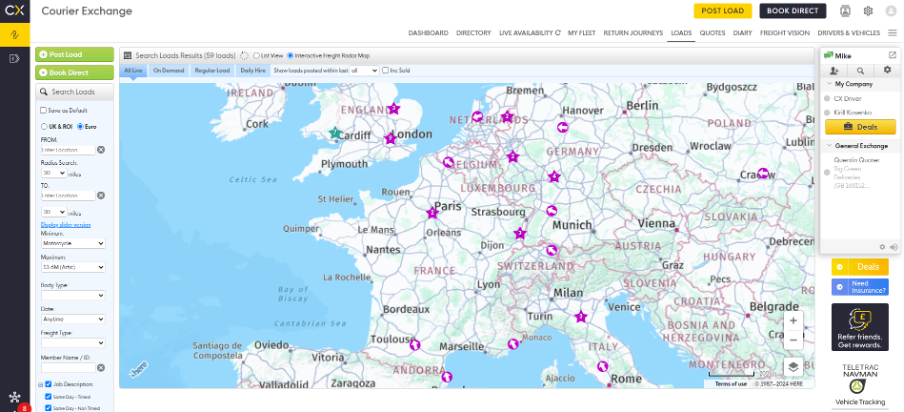904x412 pixels.
Task: Tick the Save as Default checkbox
Action: [x=43, y=110]
